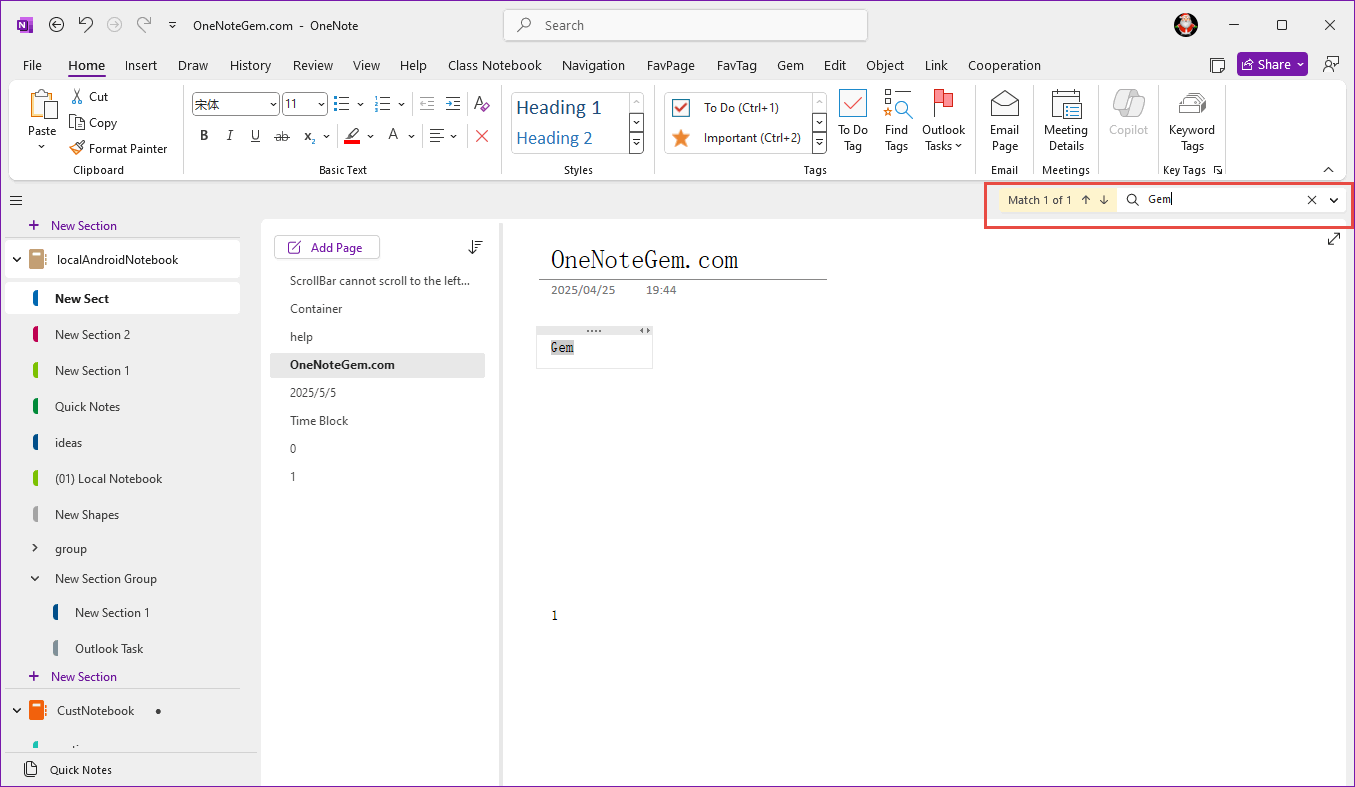Expand the Tags gallery

click(819, 144)
